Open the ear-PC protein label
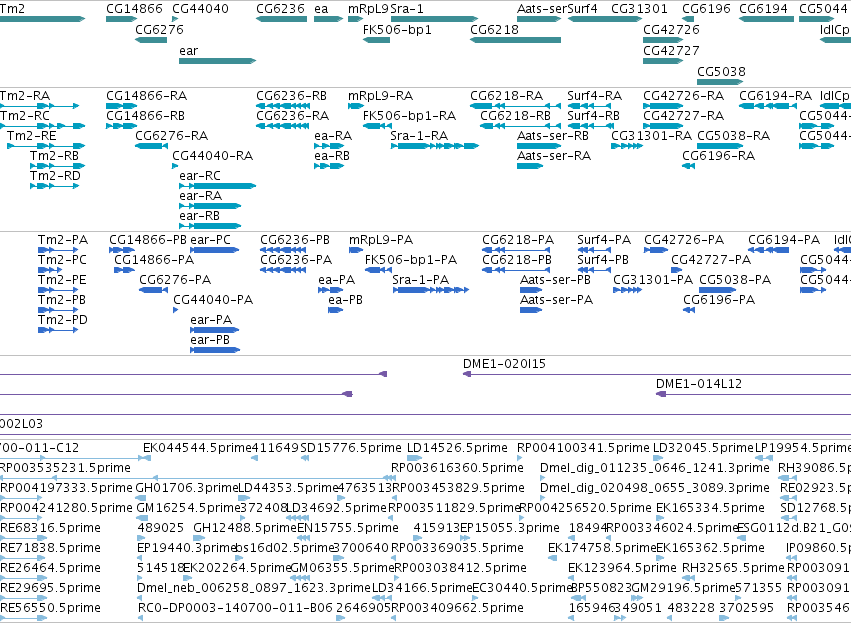Image resolution: width=851 pixels, height=623 pixels. point(211,240)
